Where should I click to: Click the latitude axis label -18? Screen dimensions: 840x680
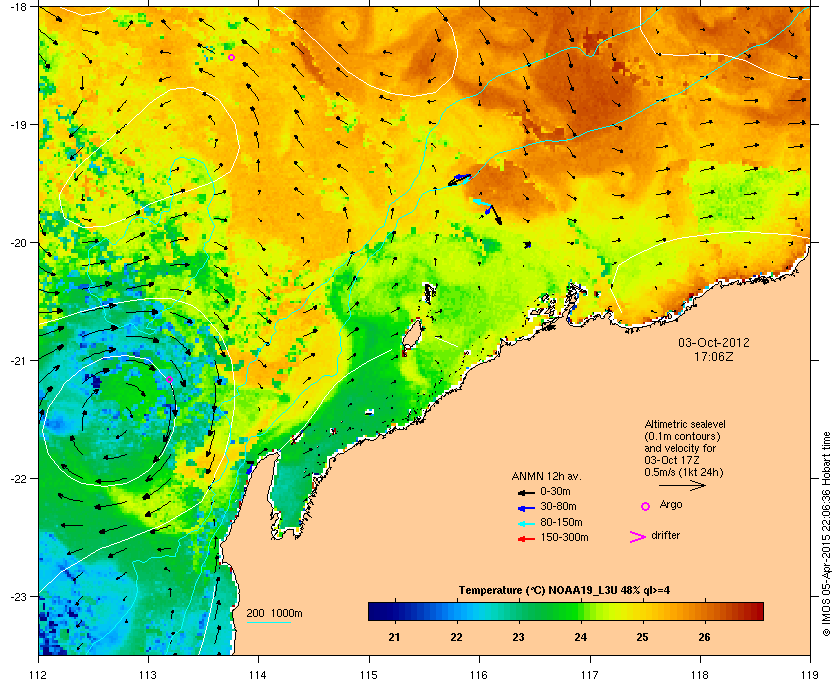point(18,7)
